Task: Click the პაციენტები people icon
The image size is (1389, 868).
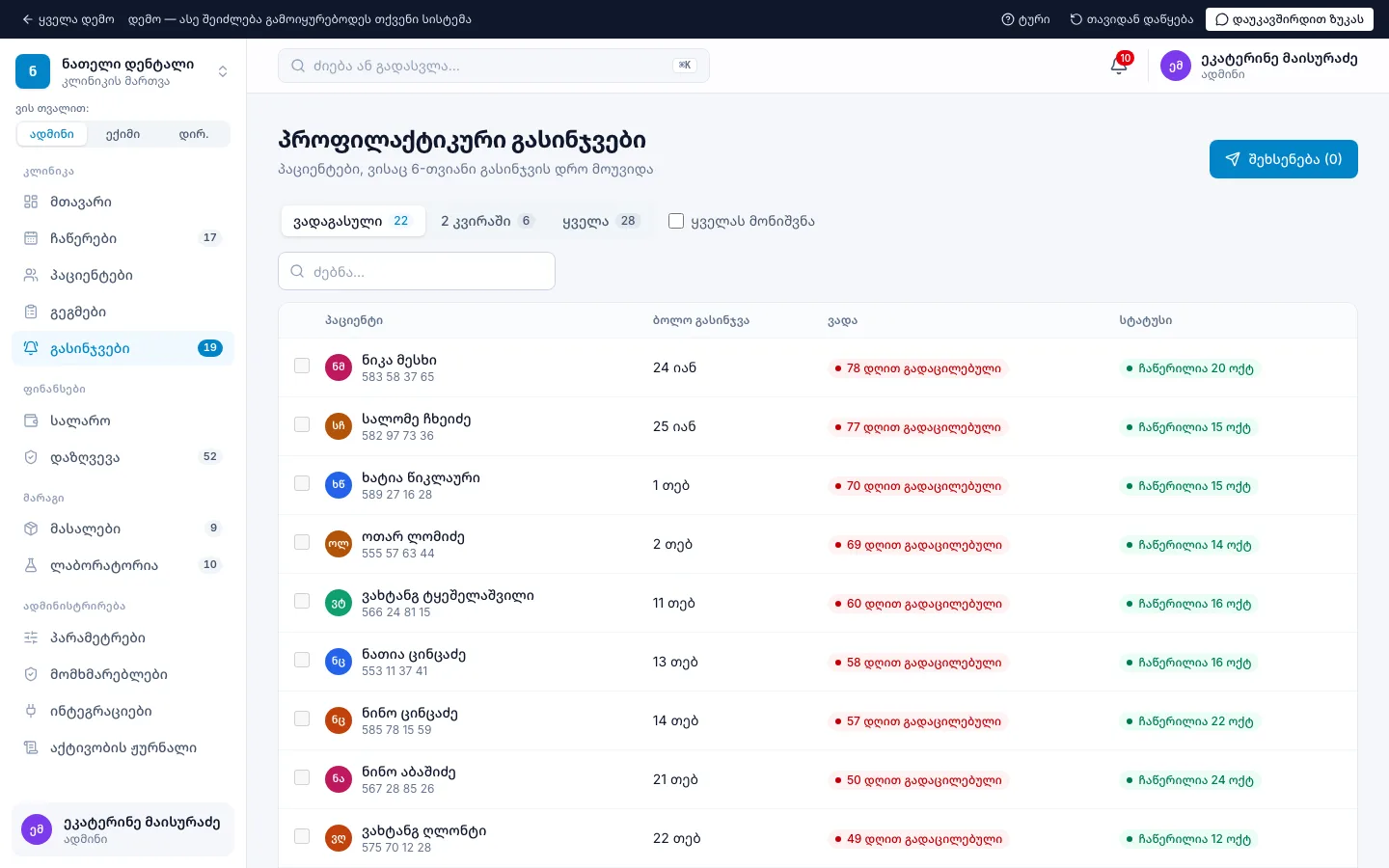Action: tap(31, 275)
